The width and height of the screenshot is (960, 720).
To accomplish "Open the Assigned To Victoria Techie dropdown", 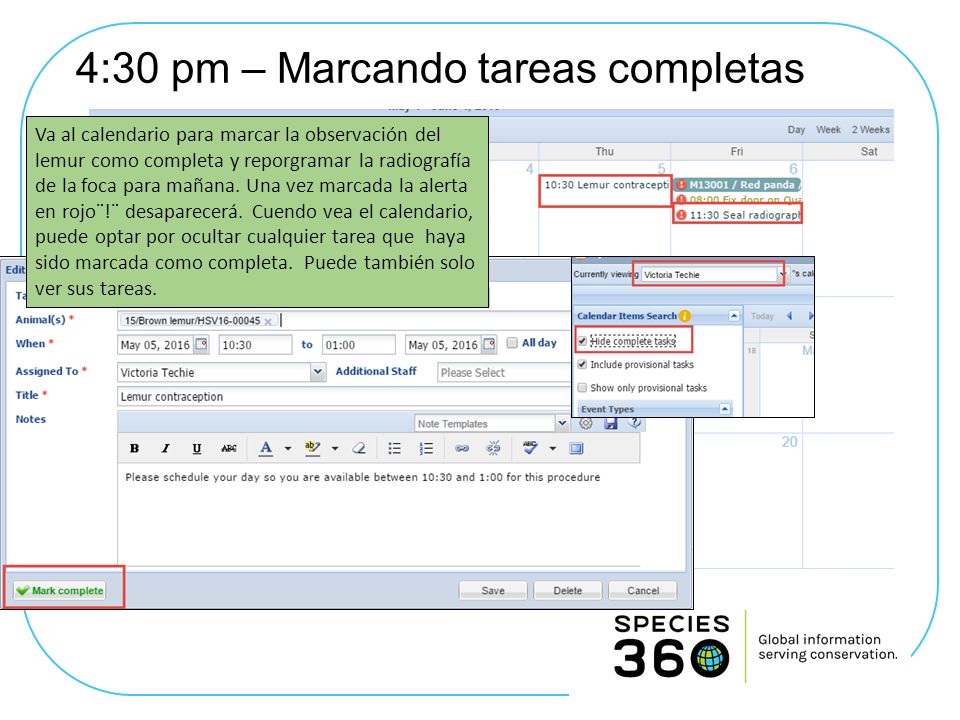I will pyautogui.click(x=317, y=372).
